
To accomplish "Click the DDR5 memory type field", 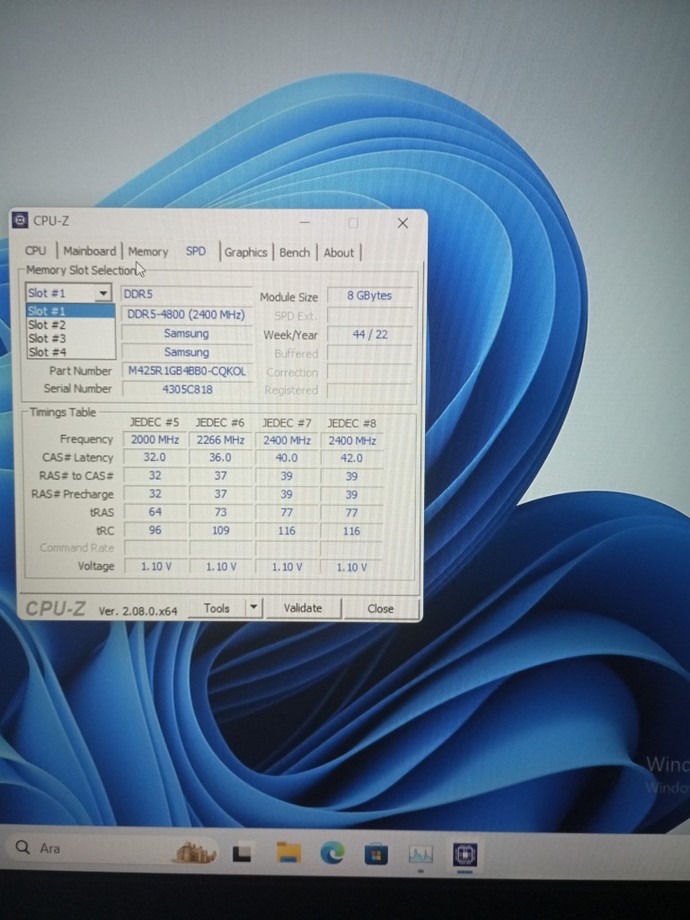I will [x=187, y=294].
